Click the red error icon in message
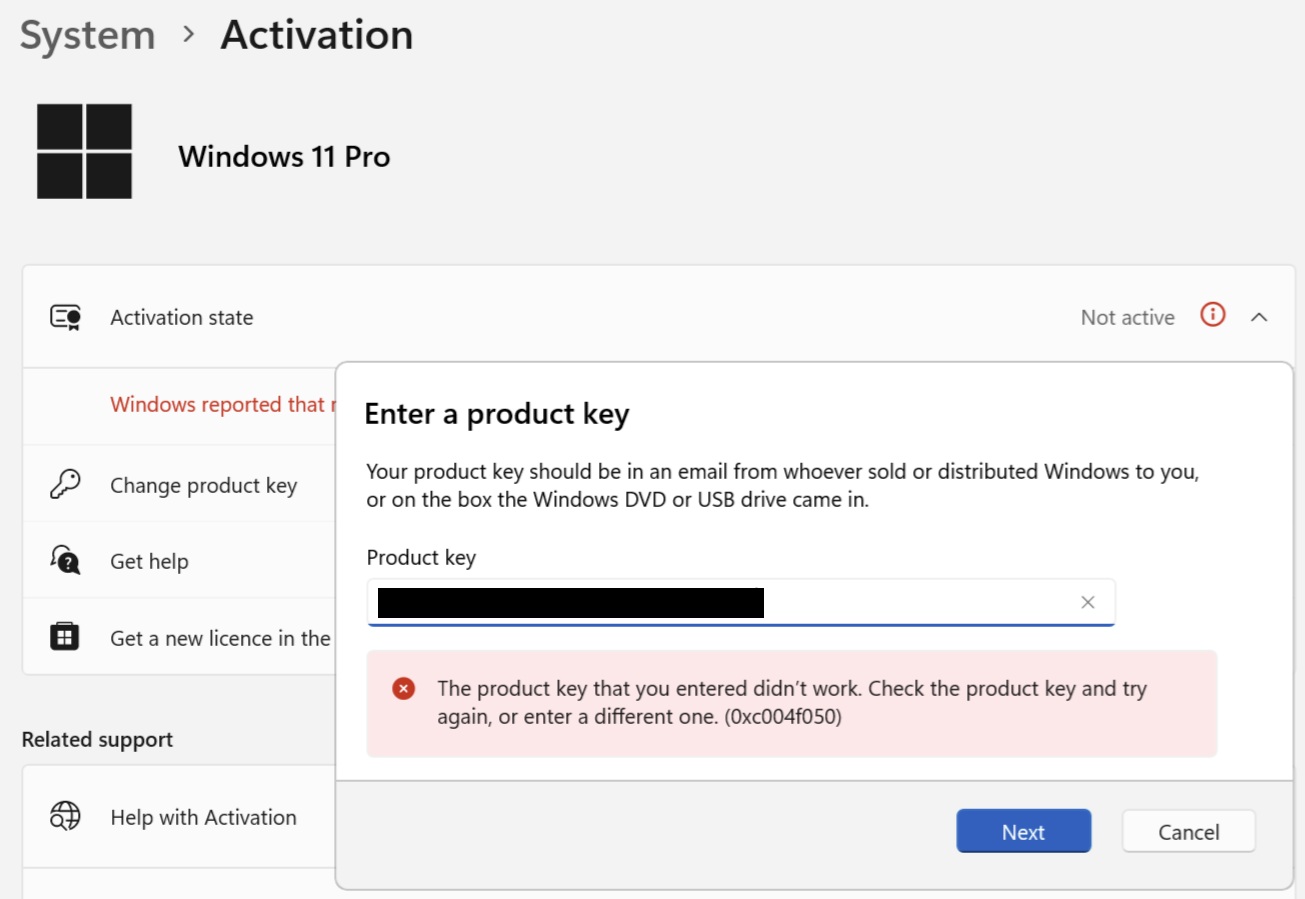Screen dimensions: 1305x899 [404, 688]
